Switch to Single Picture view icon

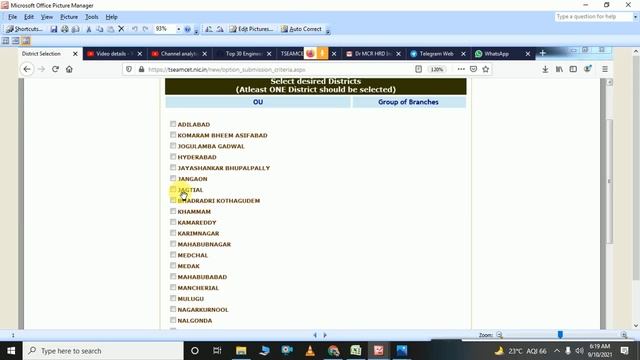pyautogui.click(x=26, y=41)
